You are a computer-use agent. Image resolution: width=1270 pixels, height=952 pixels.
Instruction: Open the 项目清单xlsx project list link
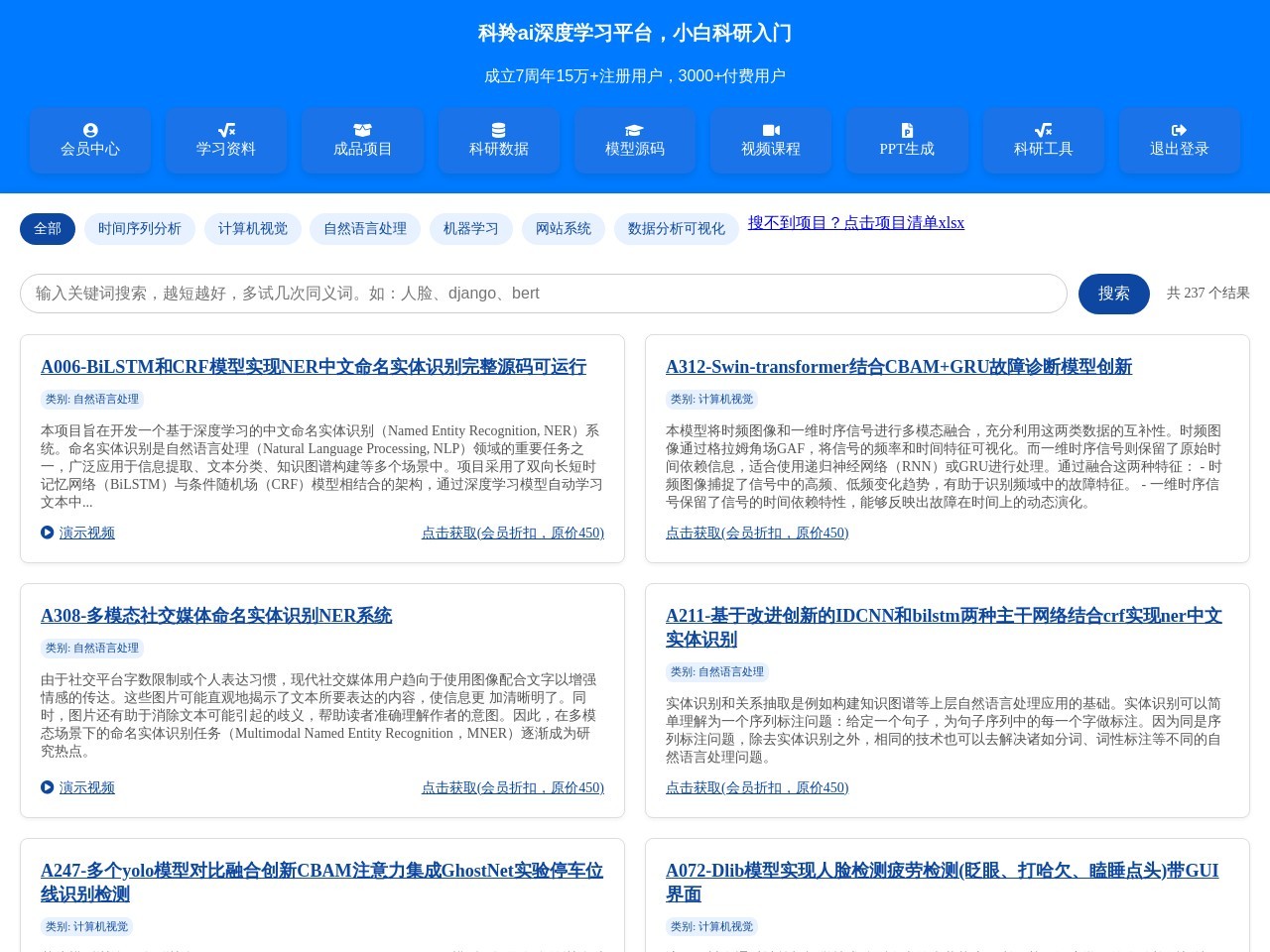(855, 223)
